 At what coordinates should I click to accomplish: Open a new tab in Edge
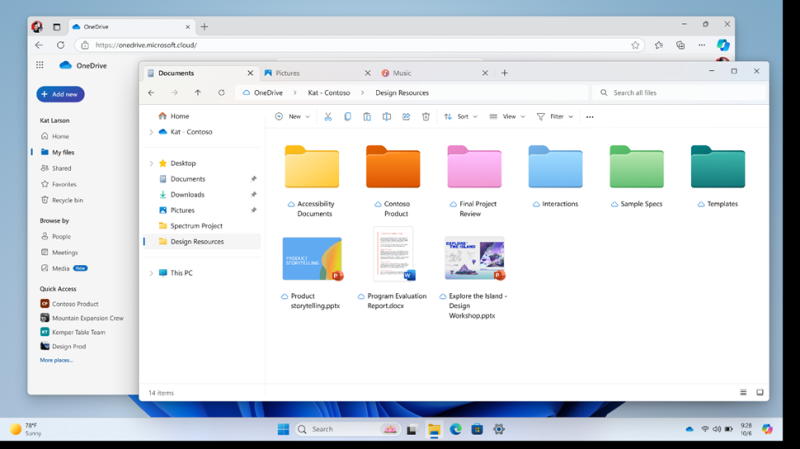tap(205, 27)
